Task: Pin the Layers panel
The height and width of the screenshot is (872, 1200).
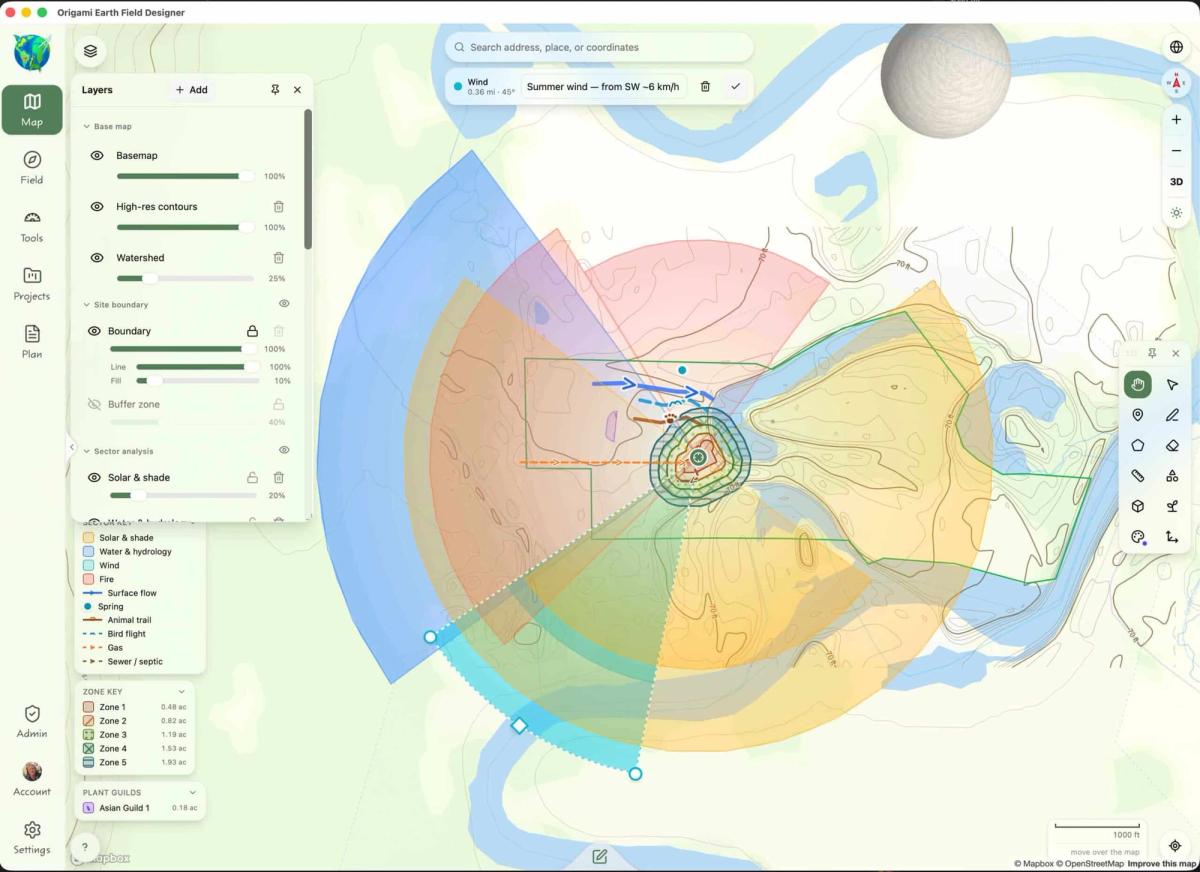Action: 275,90
